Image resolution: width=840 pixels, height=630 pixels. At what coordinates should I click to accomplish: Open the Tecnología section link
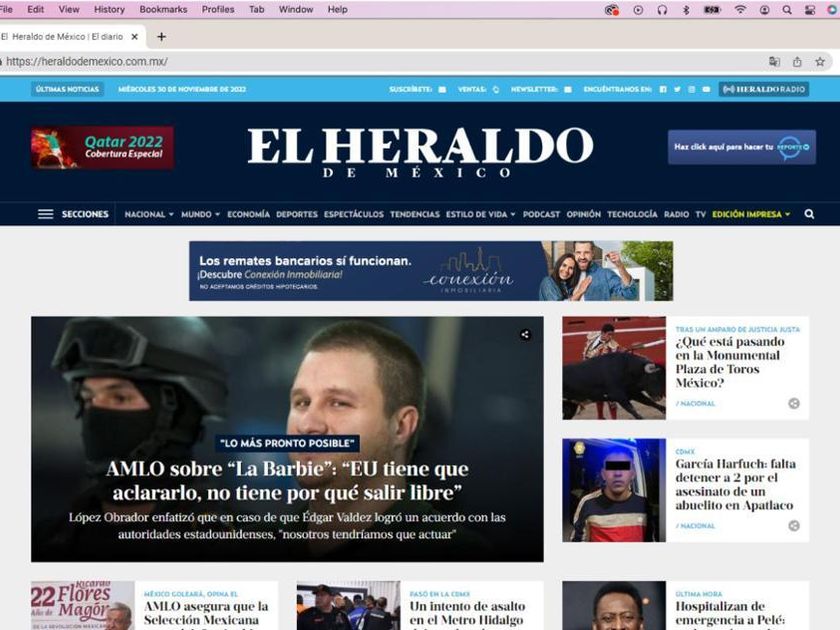[632, 214]
